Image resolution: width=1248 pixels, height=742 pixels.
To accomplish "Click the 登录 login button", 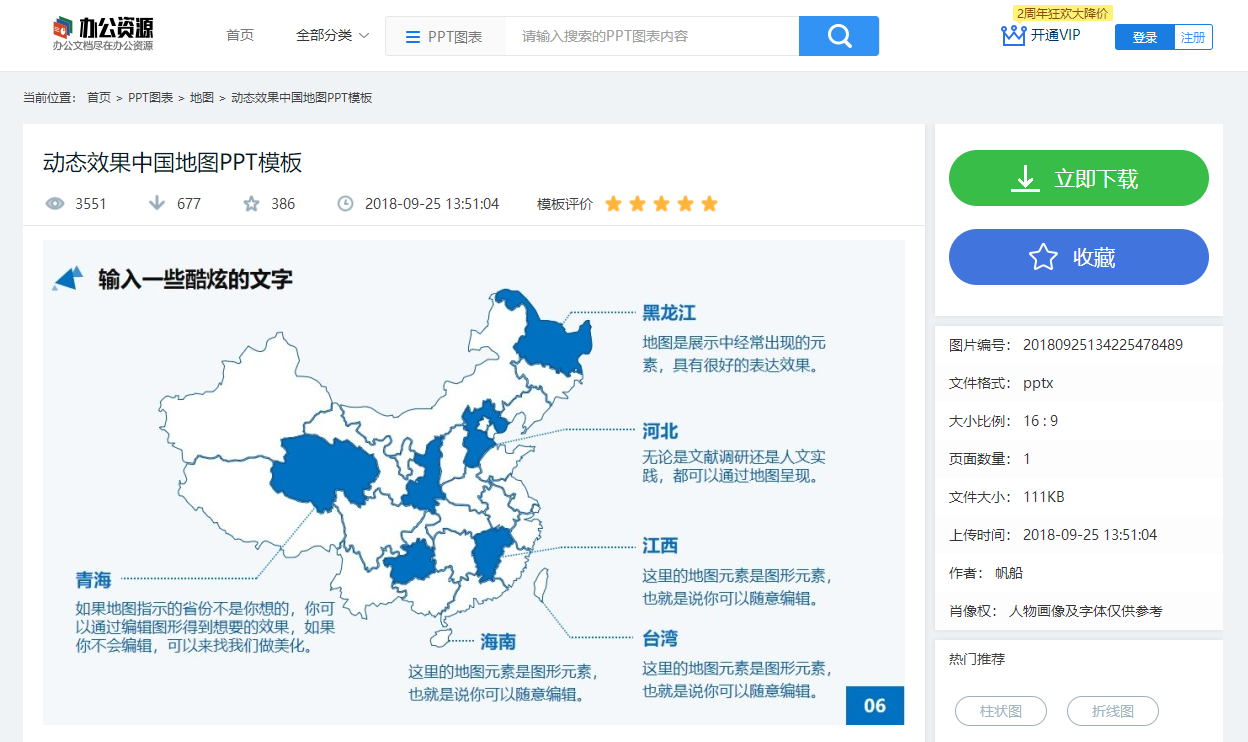I will pos(1145,38).
